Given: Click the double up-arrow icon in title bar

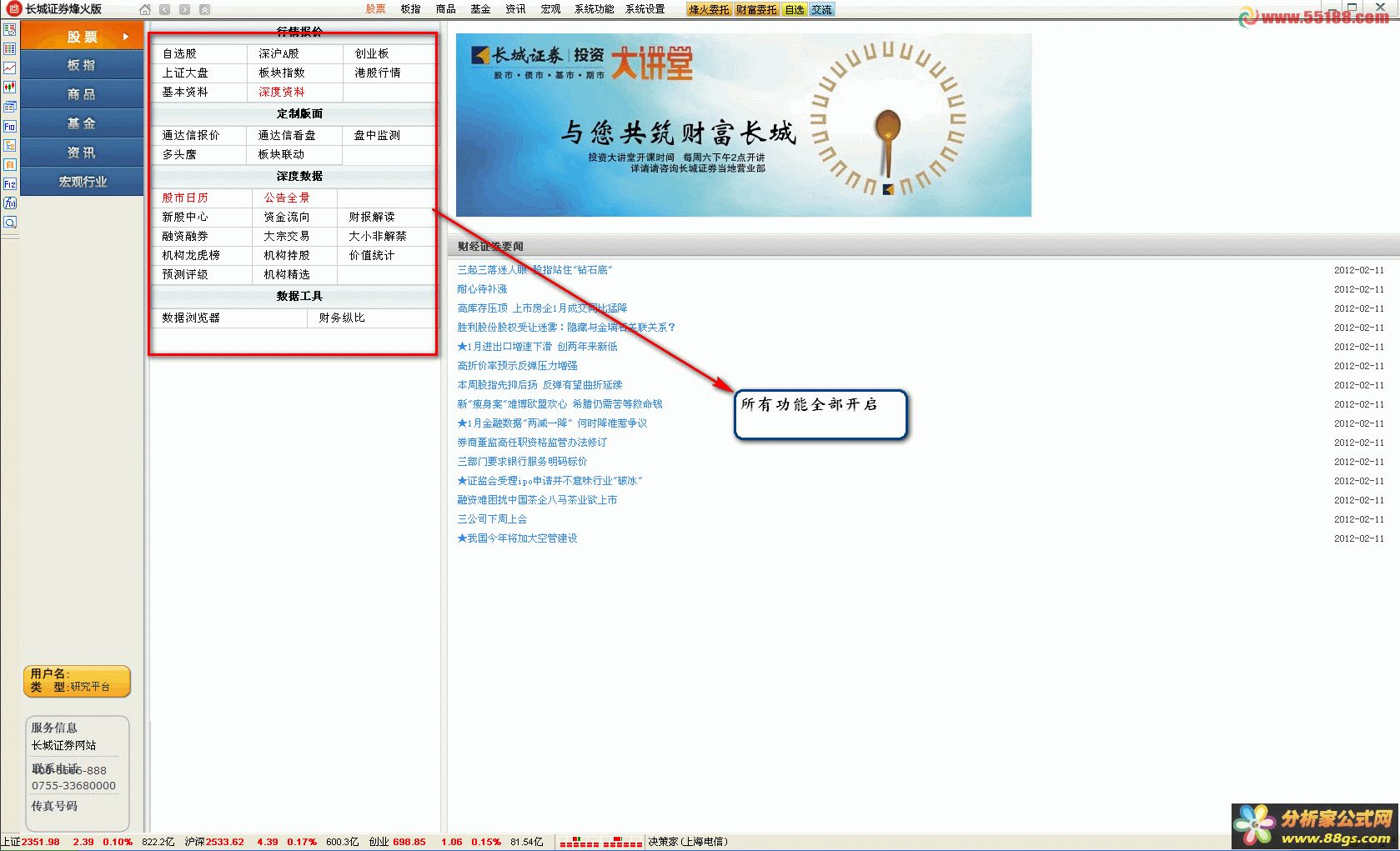Looking at the screenshot, I should (204, 9).
